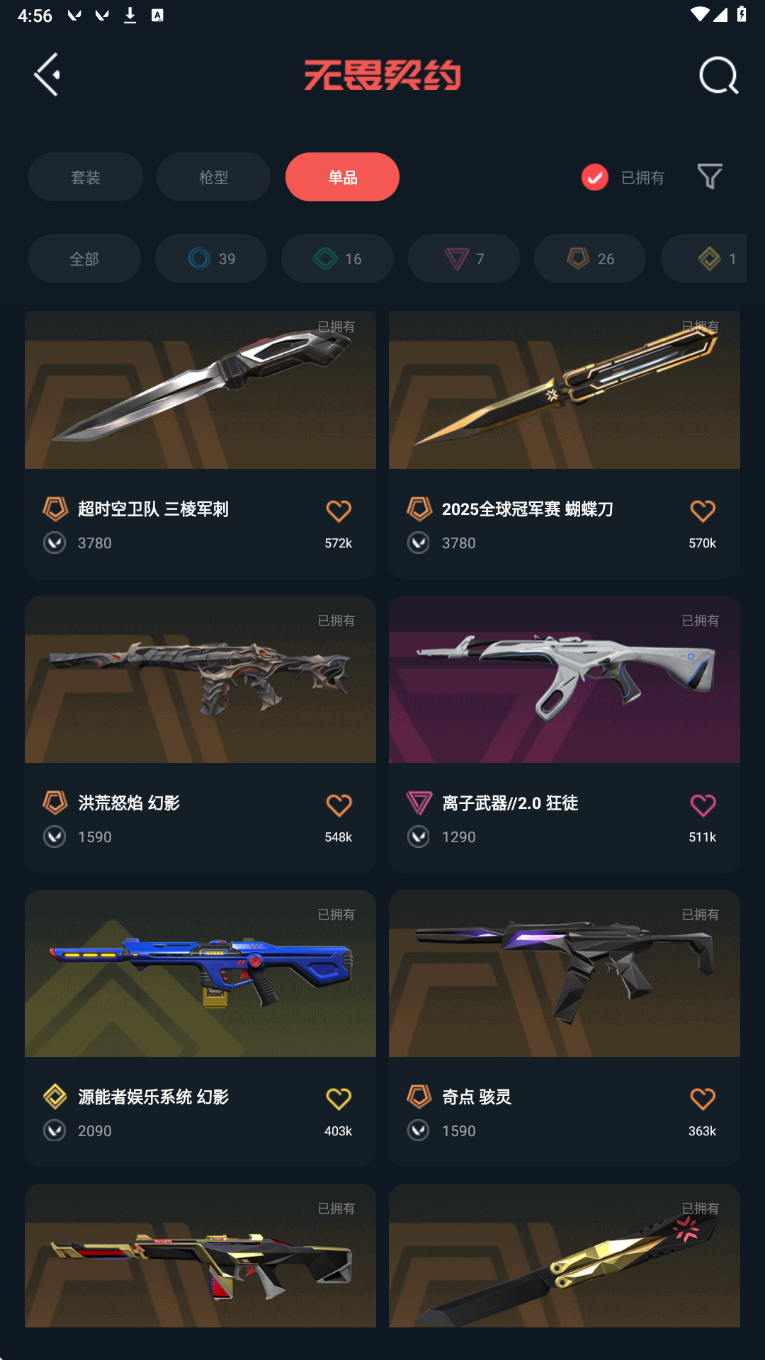
Task: Toggle the 已拥有 owned checkbox
Action: [x=595, y=177]
